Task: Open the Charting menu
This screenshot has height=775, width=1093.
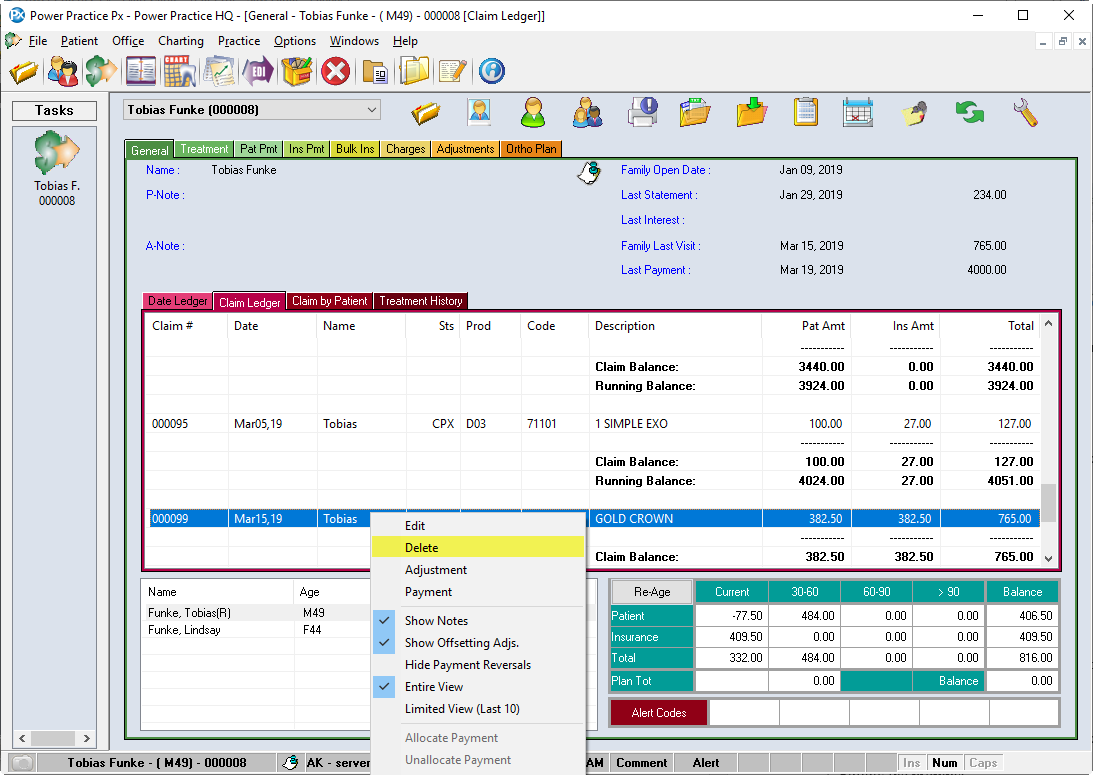Action: (x=180, y=41)
